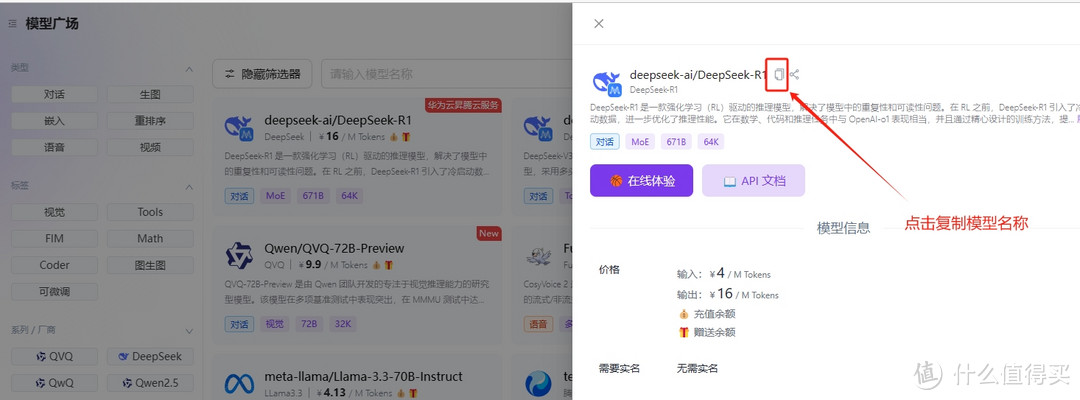Image resolution: width=1080 pixels, height=400 pixels.
Task: Select the QVQ series filter
Action: (x=54, y=357)
